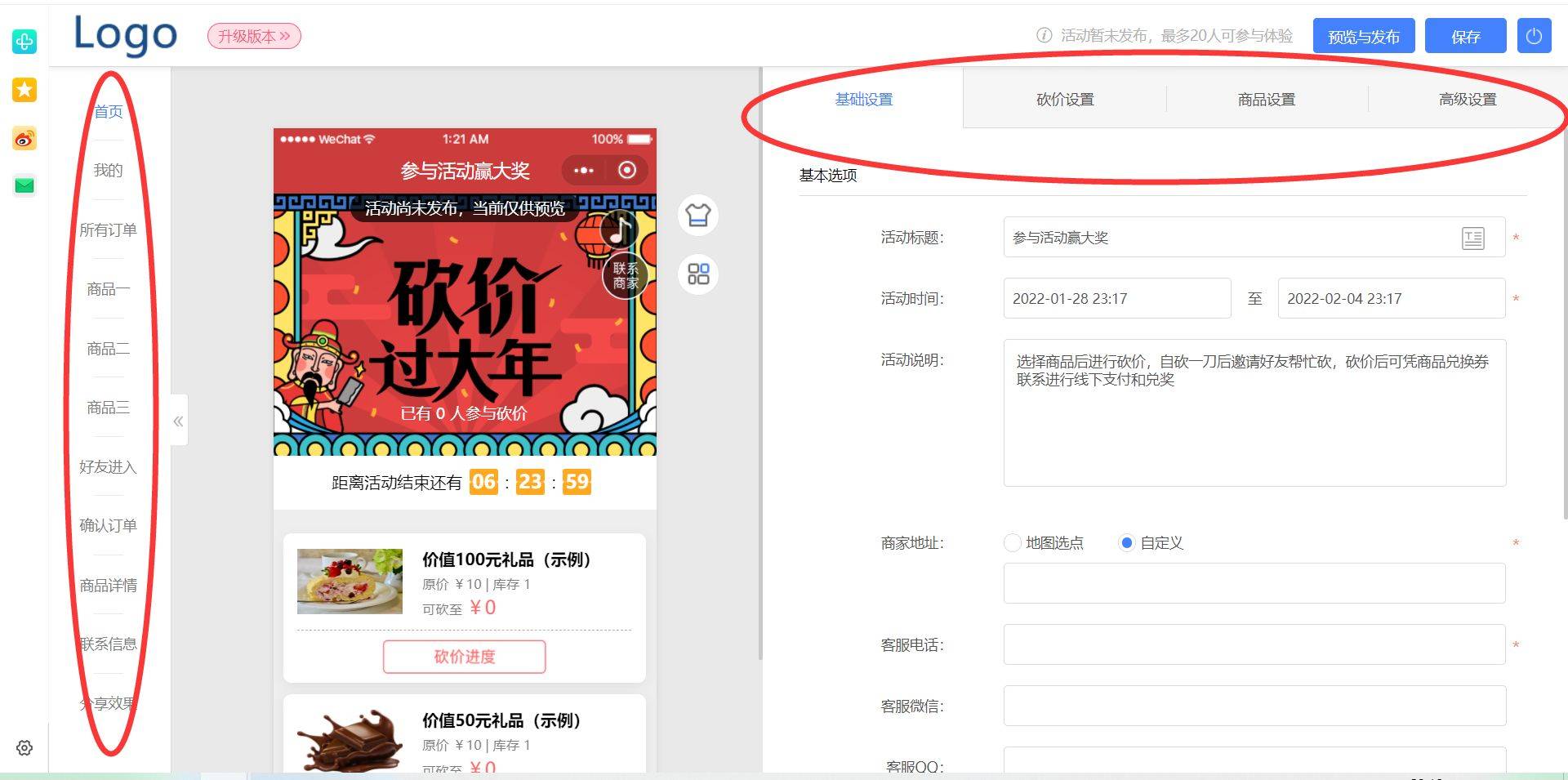Click the target close icon in preview header

pyautogui.click(x=627, y=170)
